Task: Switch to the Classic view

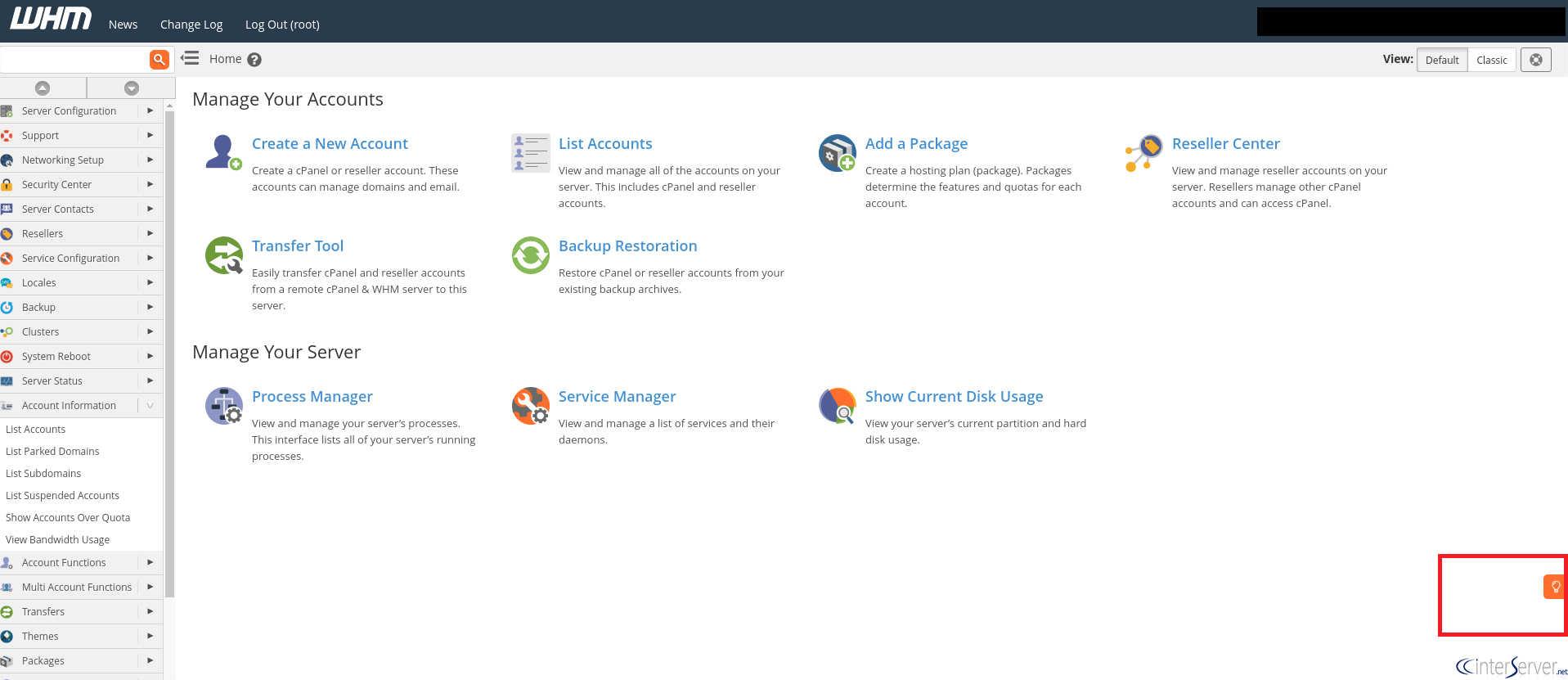Action: click(x=1492, y=60)
